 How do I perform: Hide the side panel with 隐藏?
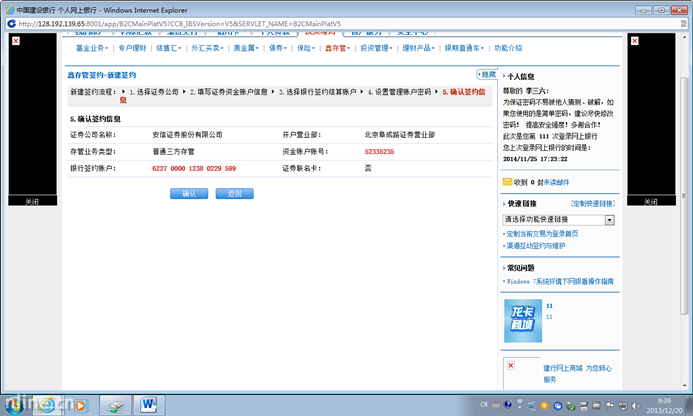pyautogui.click(x=487, y=74)
